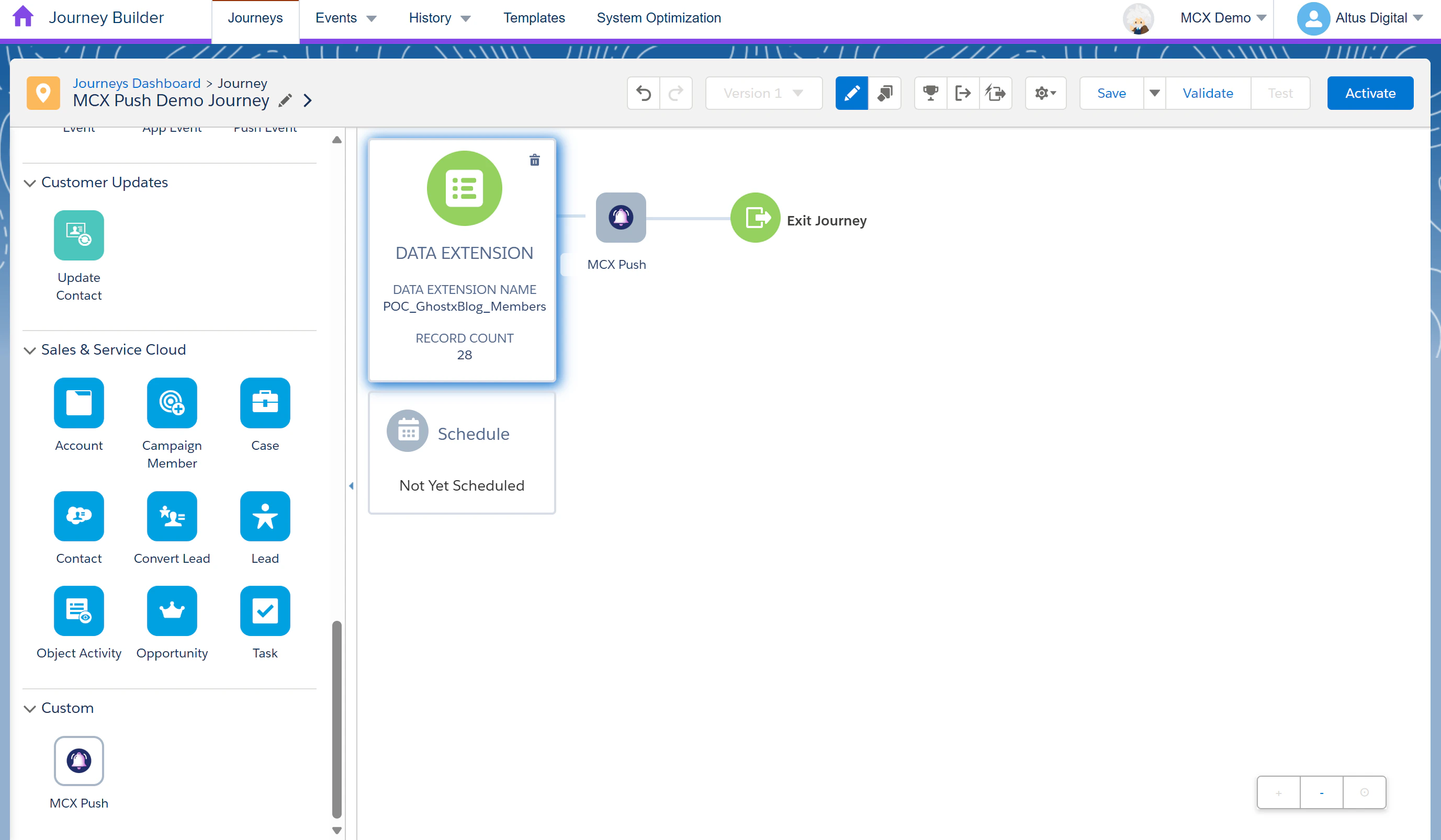This screenshot has height=840, width=1441.
Task: Click the Einstein mascot avatar
Action: click(1138, 19)
